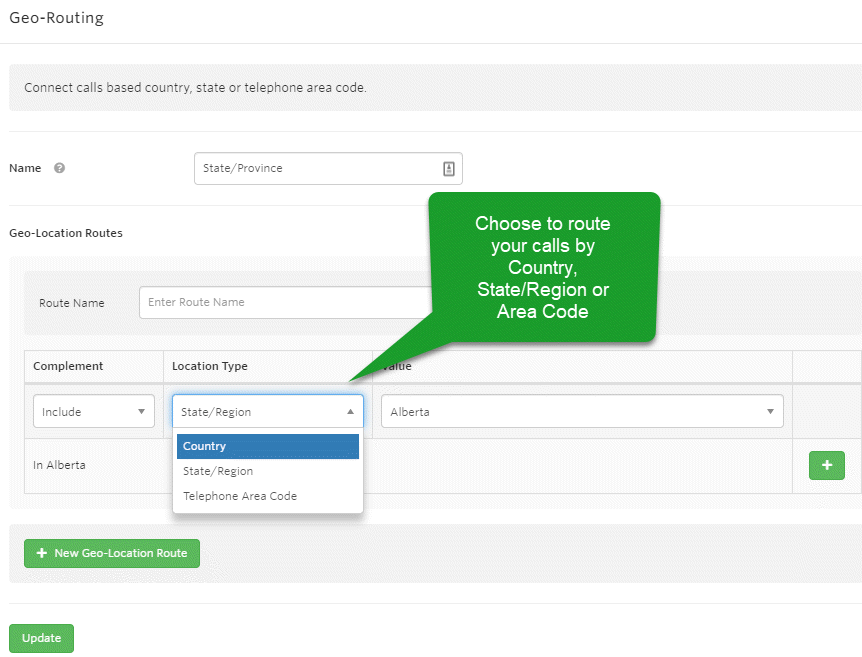
Task: Open the Alberta value dropdown
Action: point(582,411)
